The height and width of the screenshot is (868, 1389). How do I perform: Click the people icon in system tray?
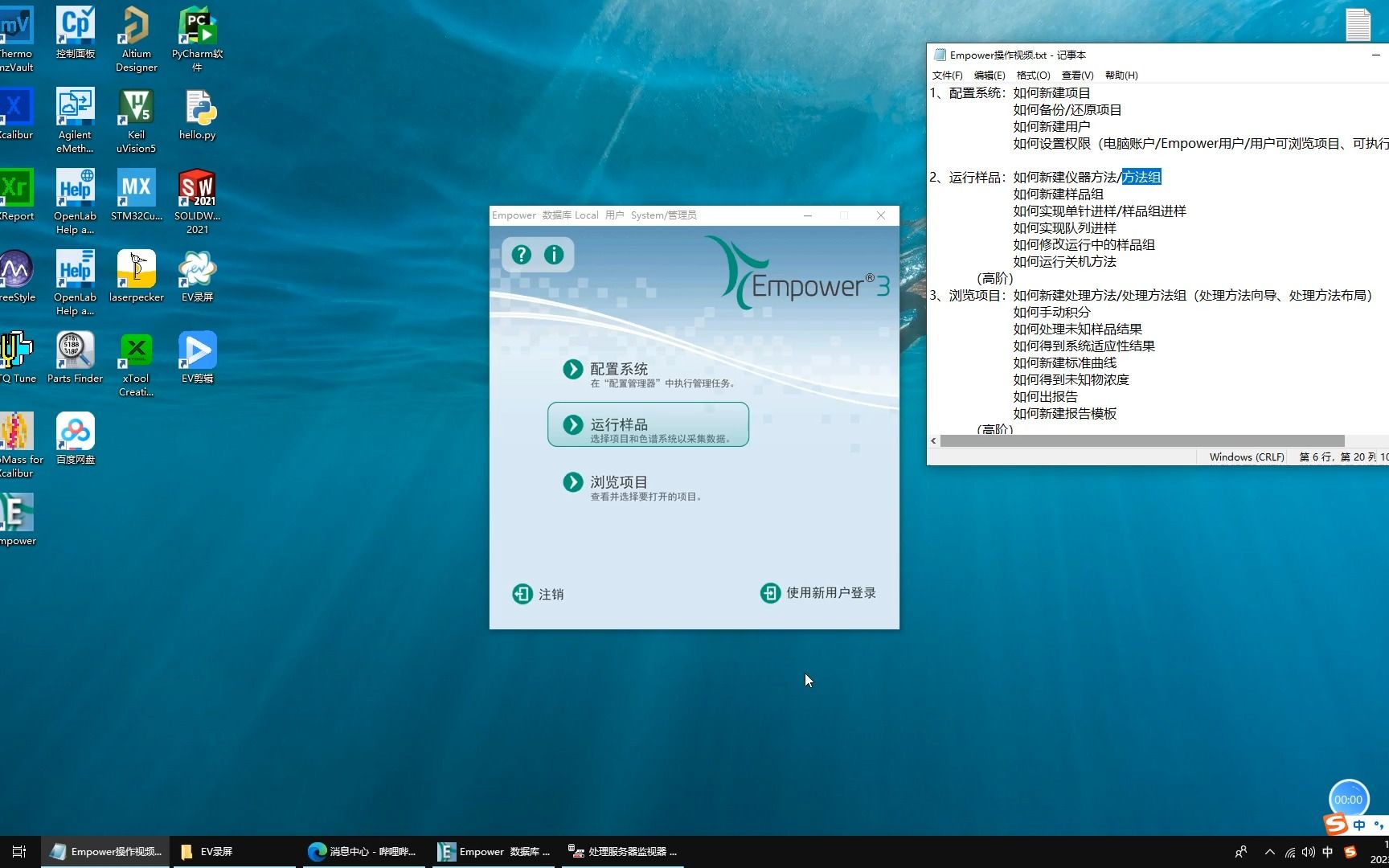[x=1241, y=852]
